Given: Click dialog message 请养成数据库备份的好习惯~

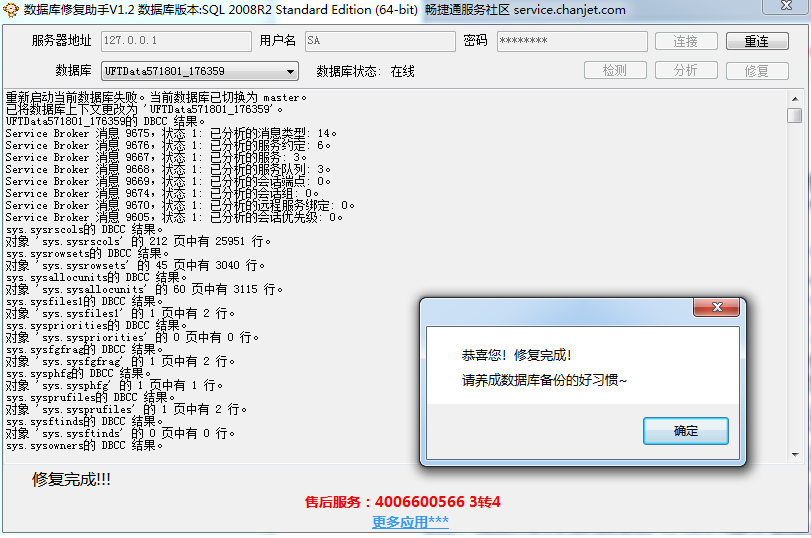Looking at the screenshot, I should 544,381.
